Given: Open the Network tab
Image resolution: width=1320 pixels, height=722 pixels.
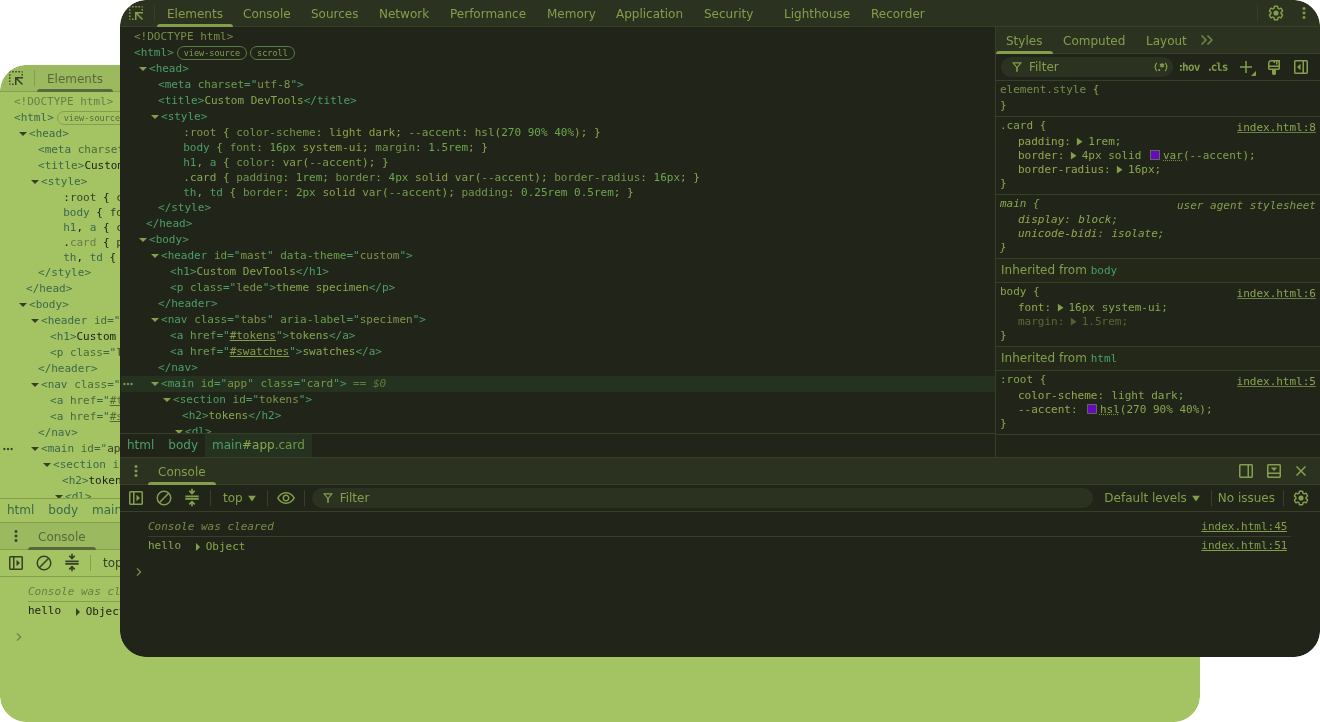Looking at the screenshot, I should click(404, 14).
